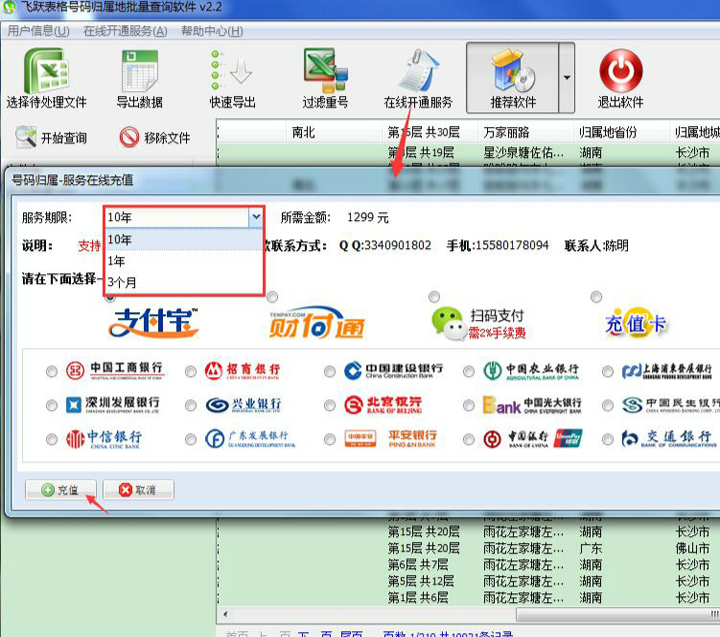Click the 北京银行 bank logo
The image size is (720, 637).
tap(383, 405)
